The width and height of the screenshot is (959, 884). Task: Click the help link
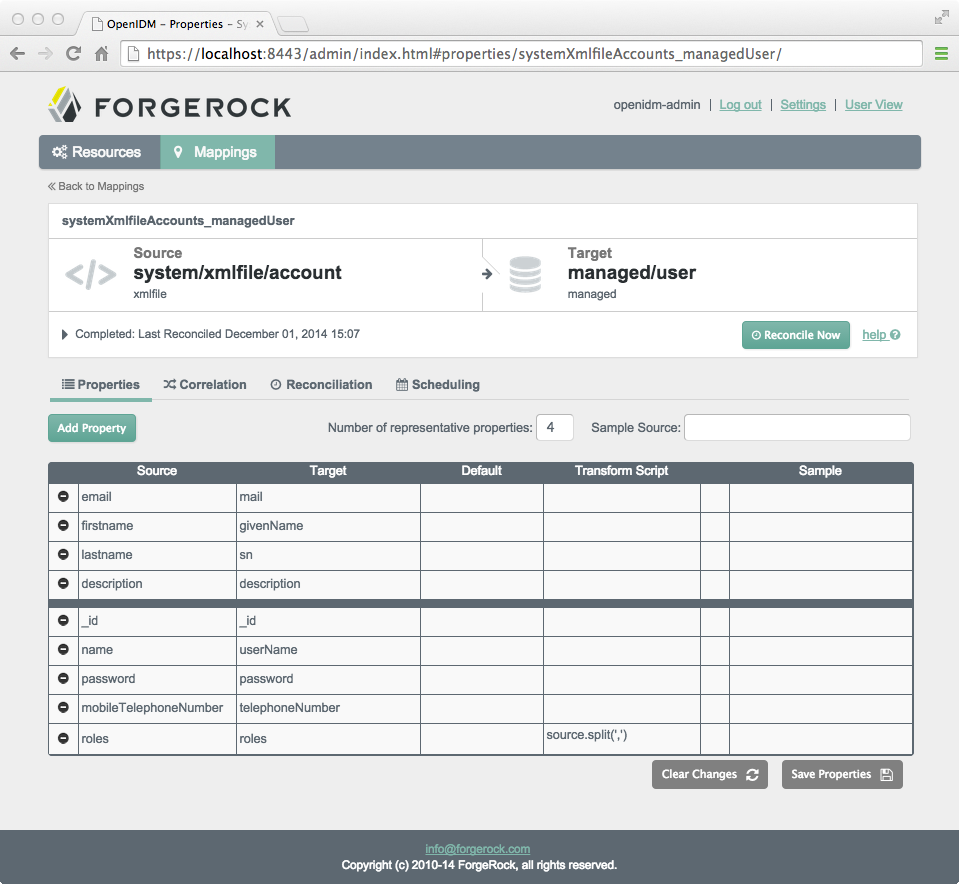click(x=881, y=335)
